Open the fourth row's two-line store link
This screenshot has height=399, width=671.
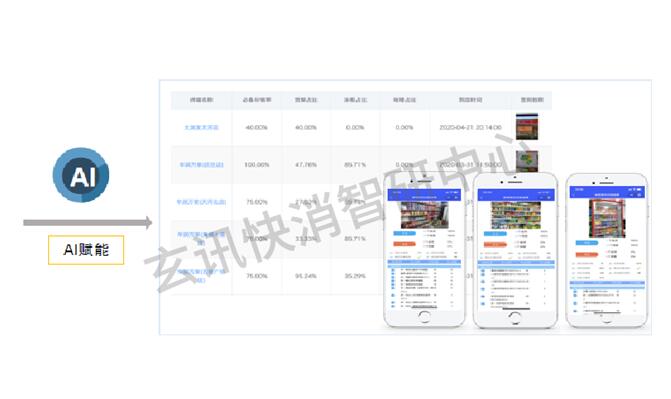click(x=201, y=238)
